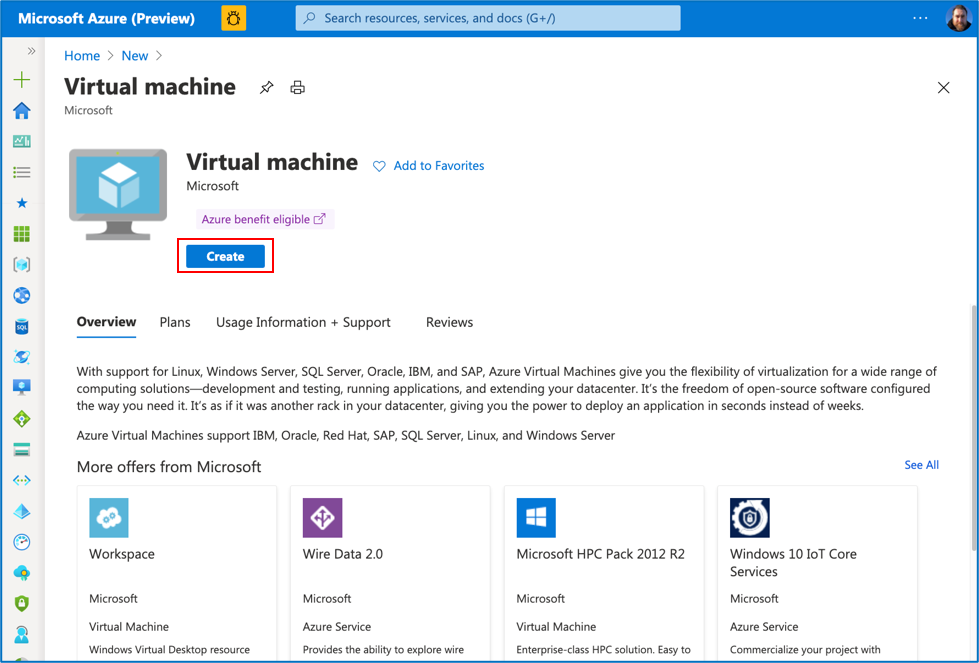Open the Virtual machines monitor sidebar icon
Screen dimensions: 979x663
(22, 388)
